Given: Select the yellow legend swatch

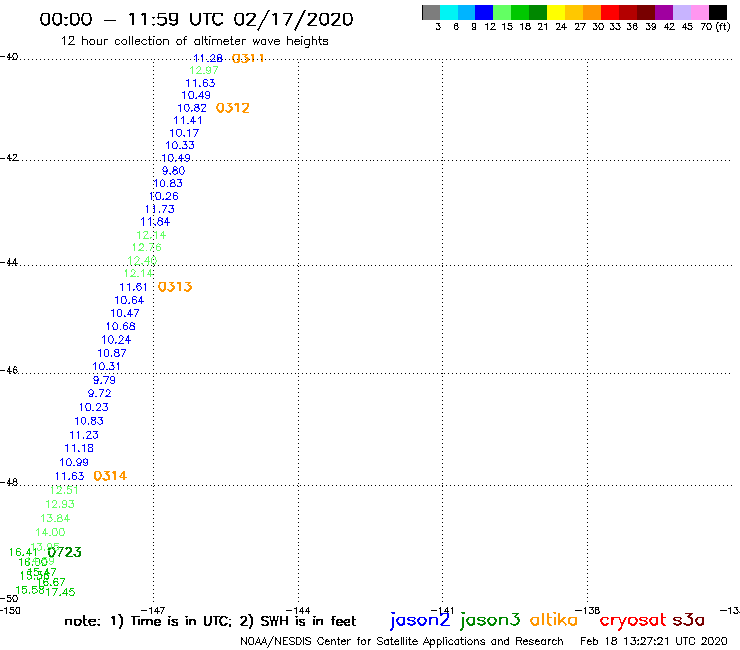Looking at the screenshot, I should click(x=556, y=12).
